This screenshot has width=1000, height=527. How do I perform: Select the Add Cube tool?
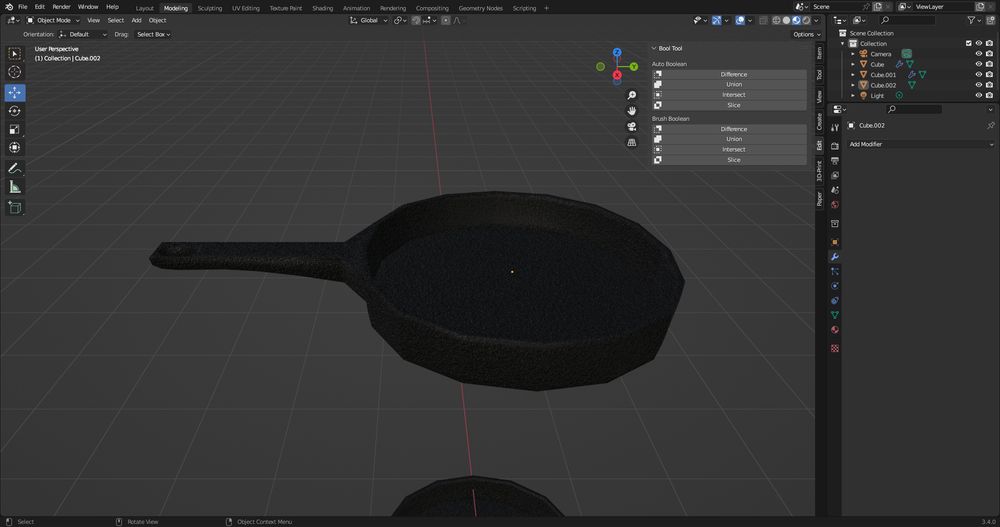click(15, 207)
